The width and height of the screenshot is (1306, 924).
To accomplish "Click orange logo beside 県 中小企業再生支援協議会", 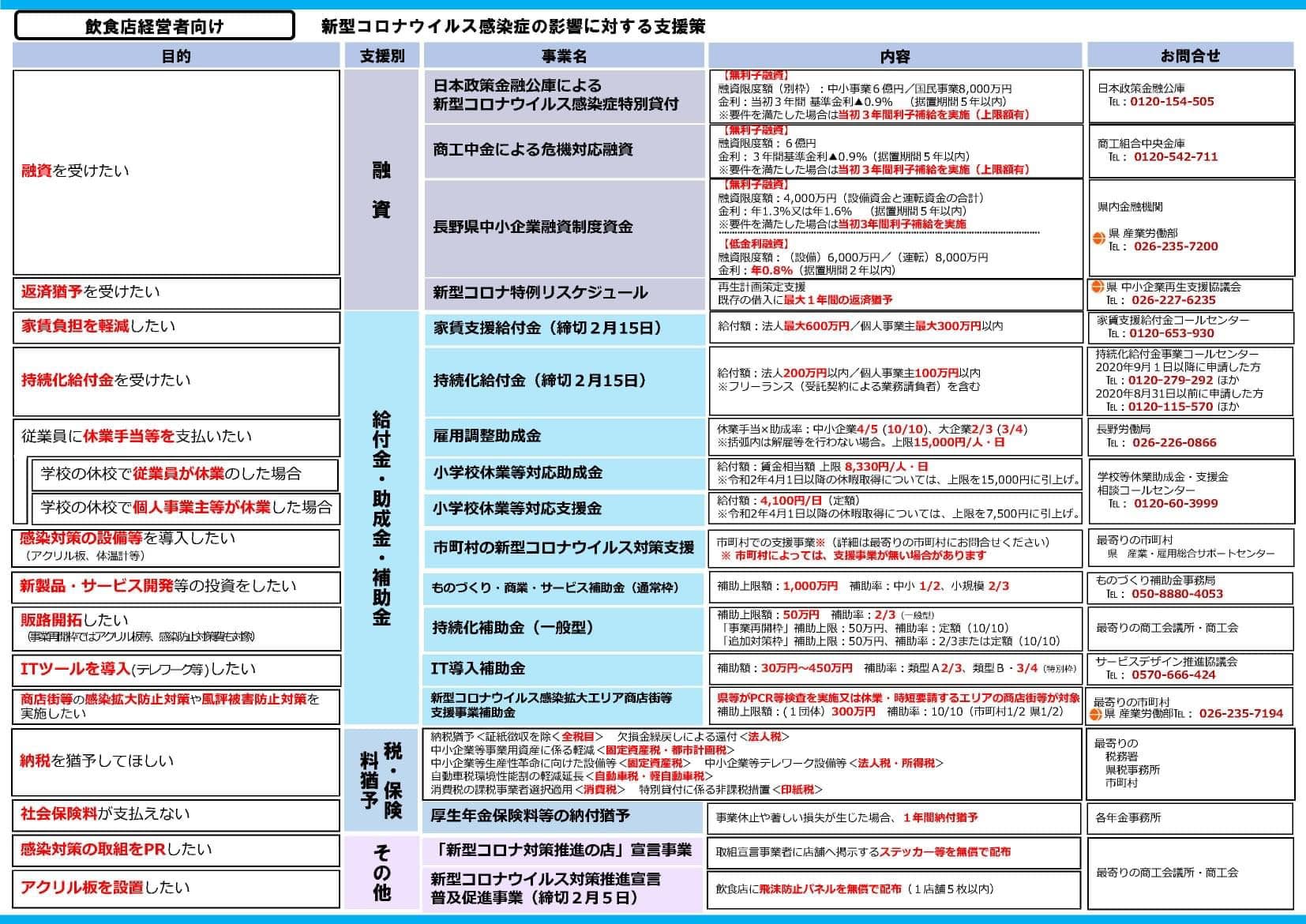I will click(x=1097, y=286).
